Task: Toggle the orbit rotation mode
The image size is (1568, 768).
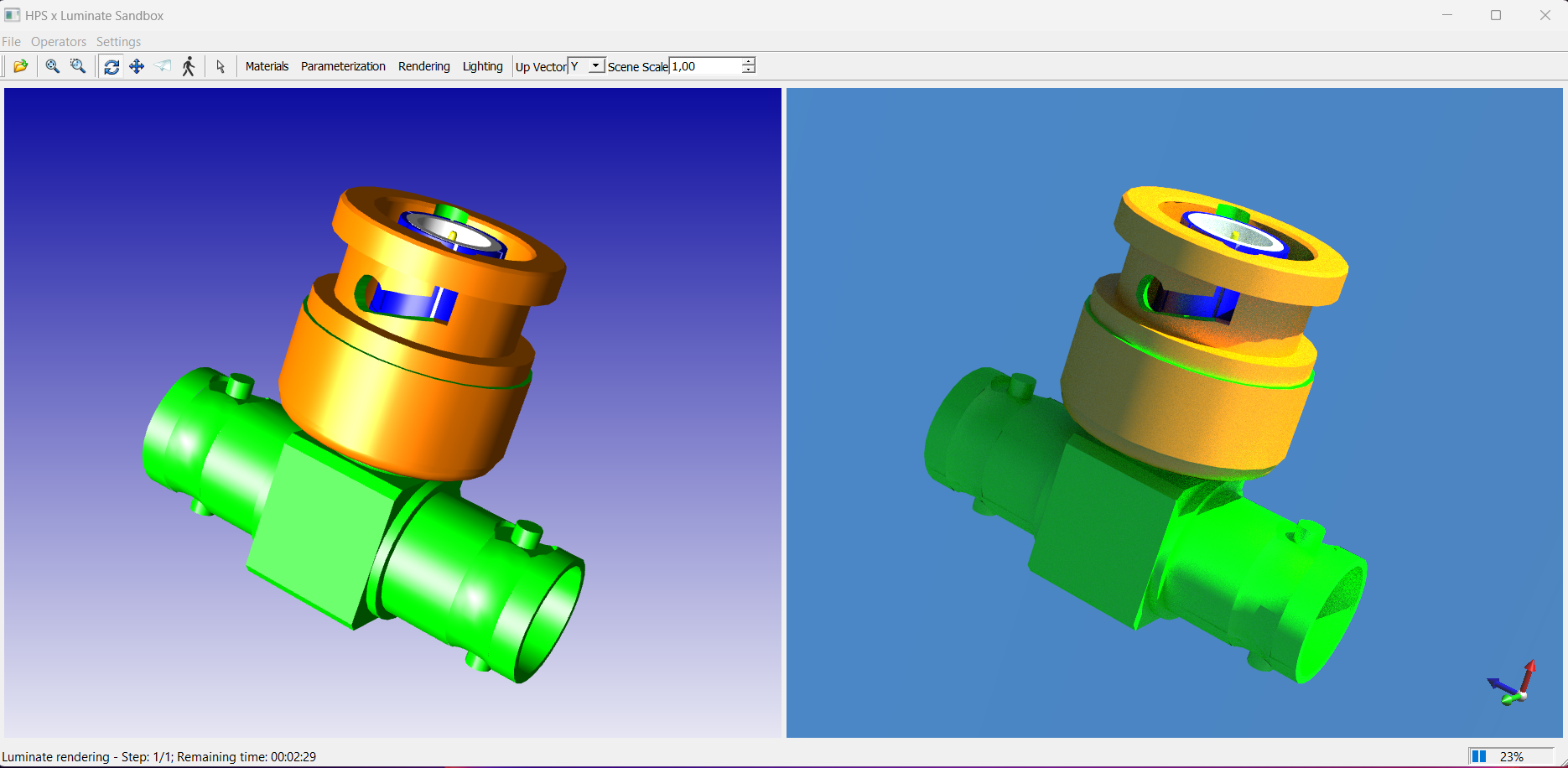Action: point(112,65)
